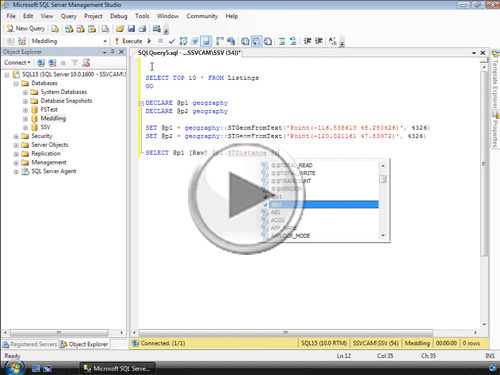The width and height of the screenshot is (500, 375).
Task: Collapse the DECLARE code block outline toggle
Action: [141, 103]
